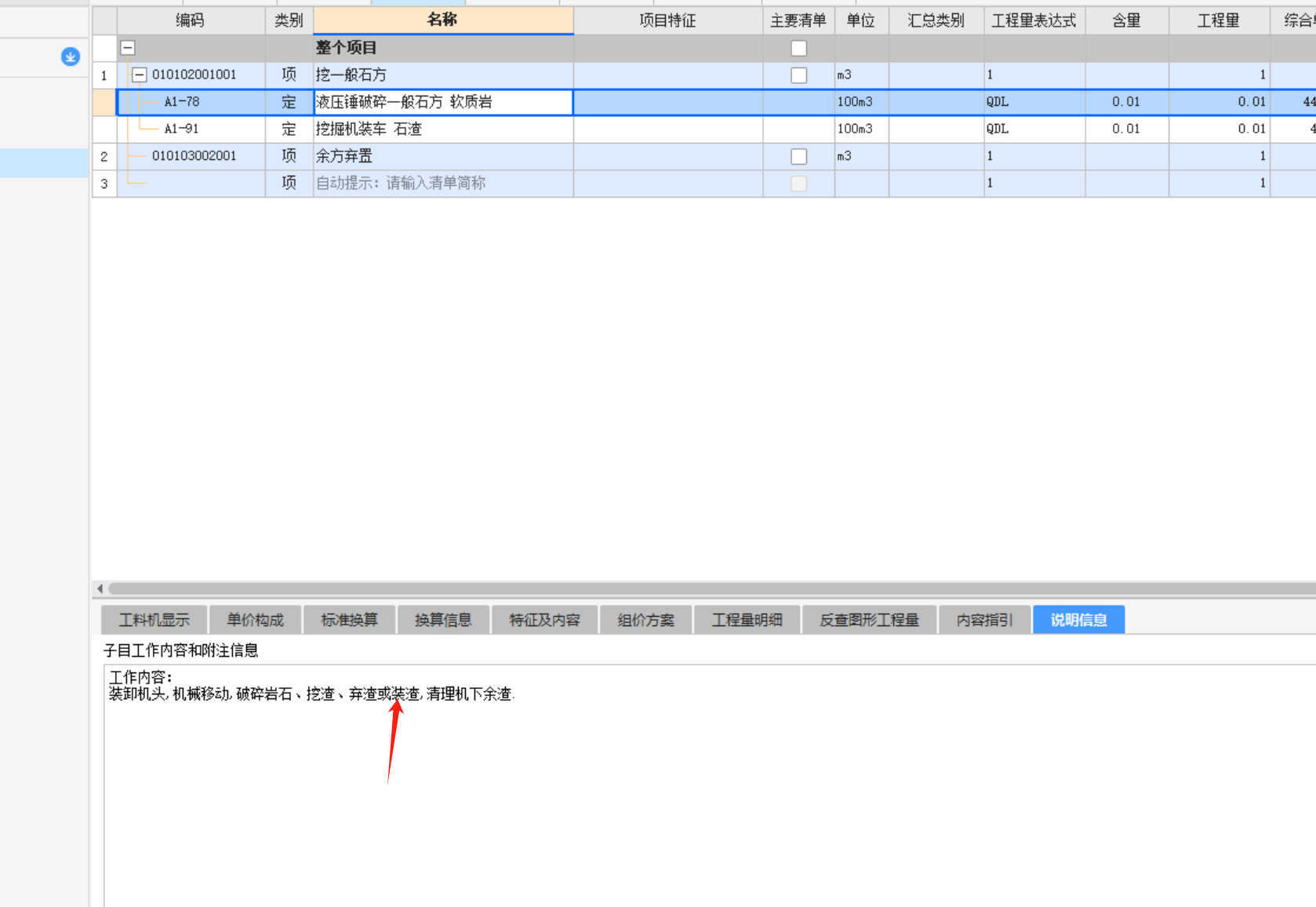Check 主要清单 box for 余方弃置 row
This screenshot has height=907, width=1316.
point(798,156)
